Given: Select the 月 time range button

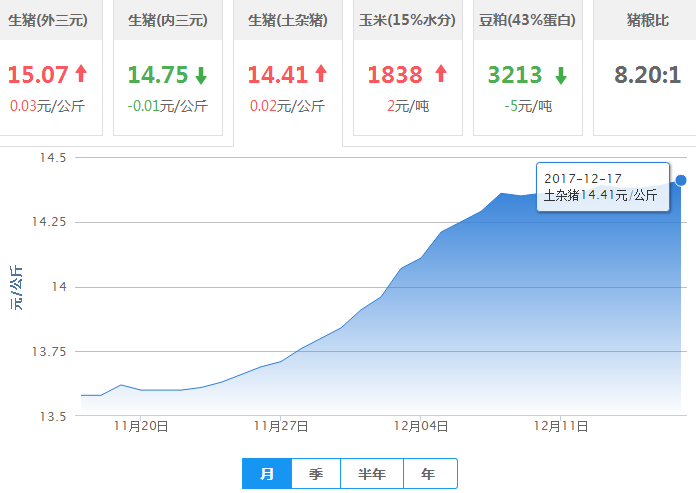Looking at the screenshot, I should [x=267, y=474].
